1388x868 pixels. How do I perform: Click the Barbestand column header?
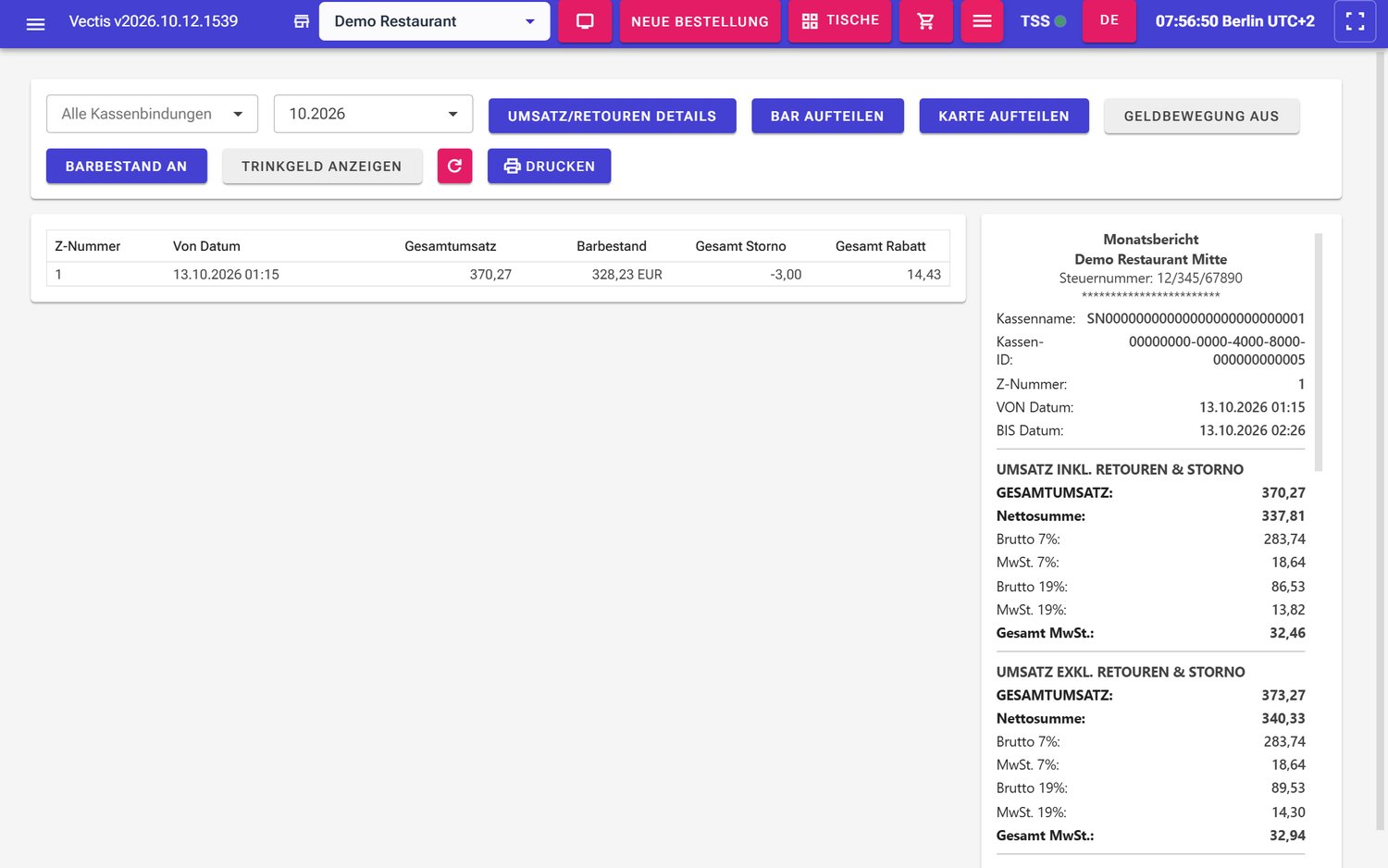pyautogui.click(x=612, y=246)
